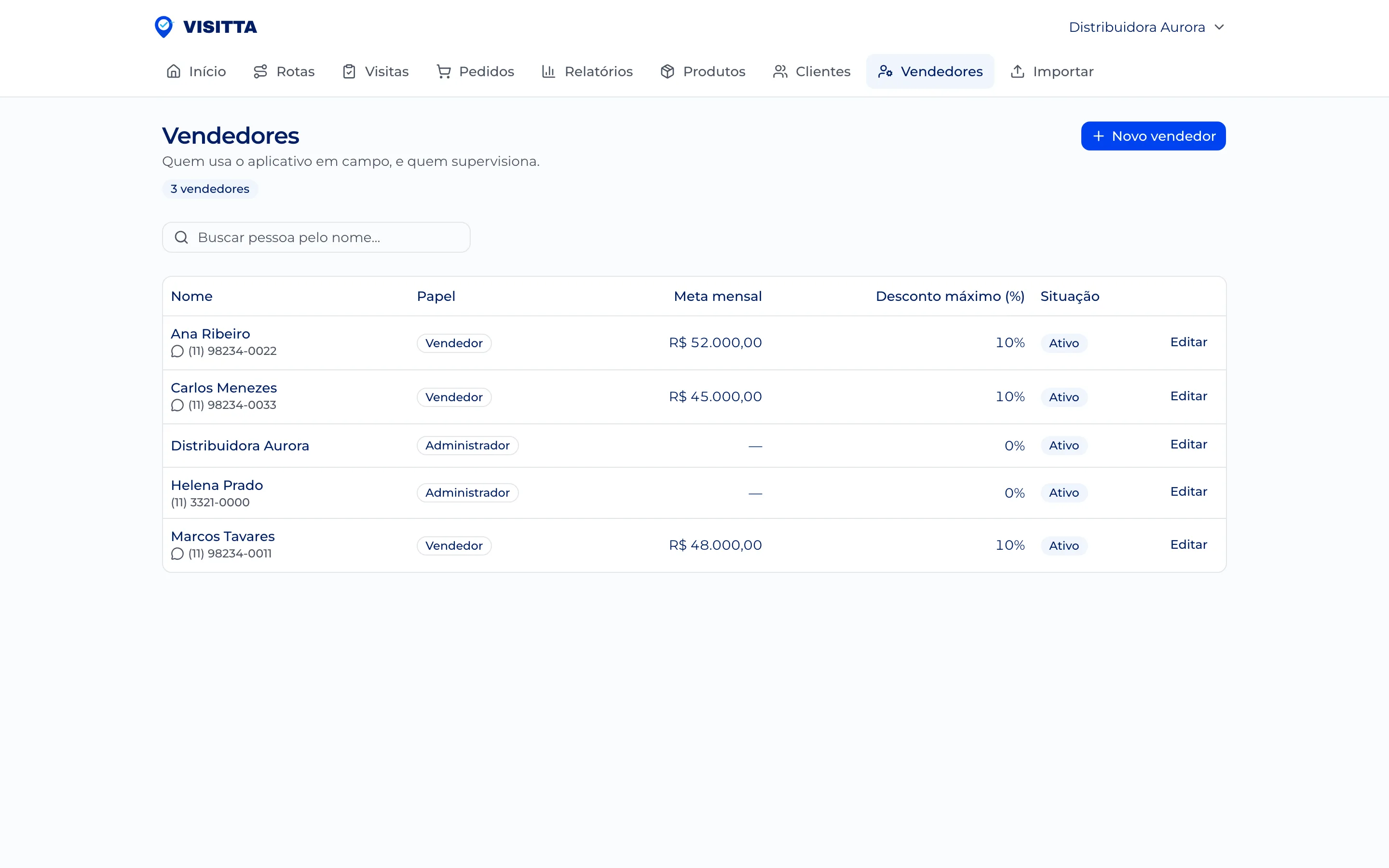The image size is (1389, 868).
Task: Click Helena Prado's Administrador badge
Action: (x=467, y=492)
